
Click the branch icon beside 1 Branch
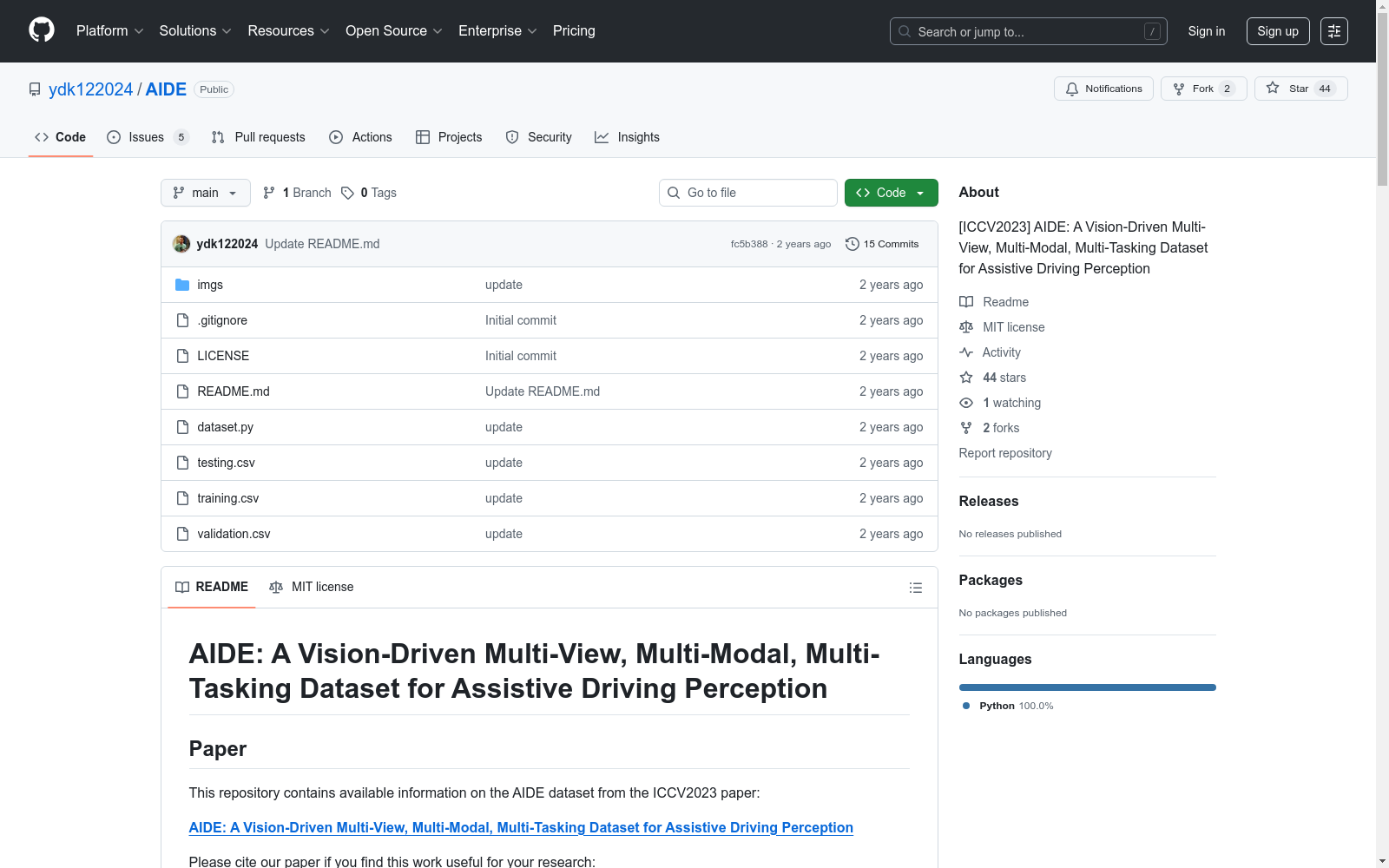coord(269,193)
